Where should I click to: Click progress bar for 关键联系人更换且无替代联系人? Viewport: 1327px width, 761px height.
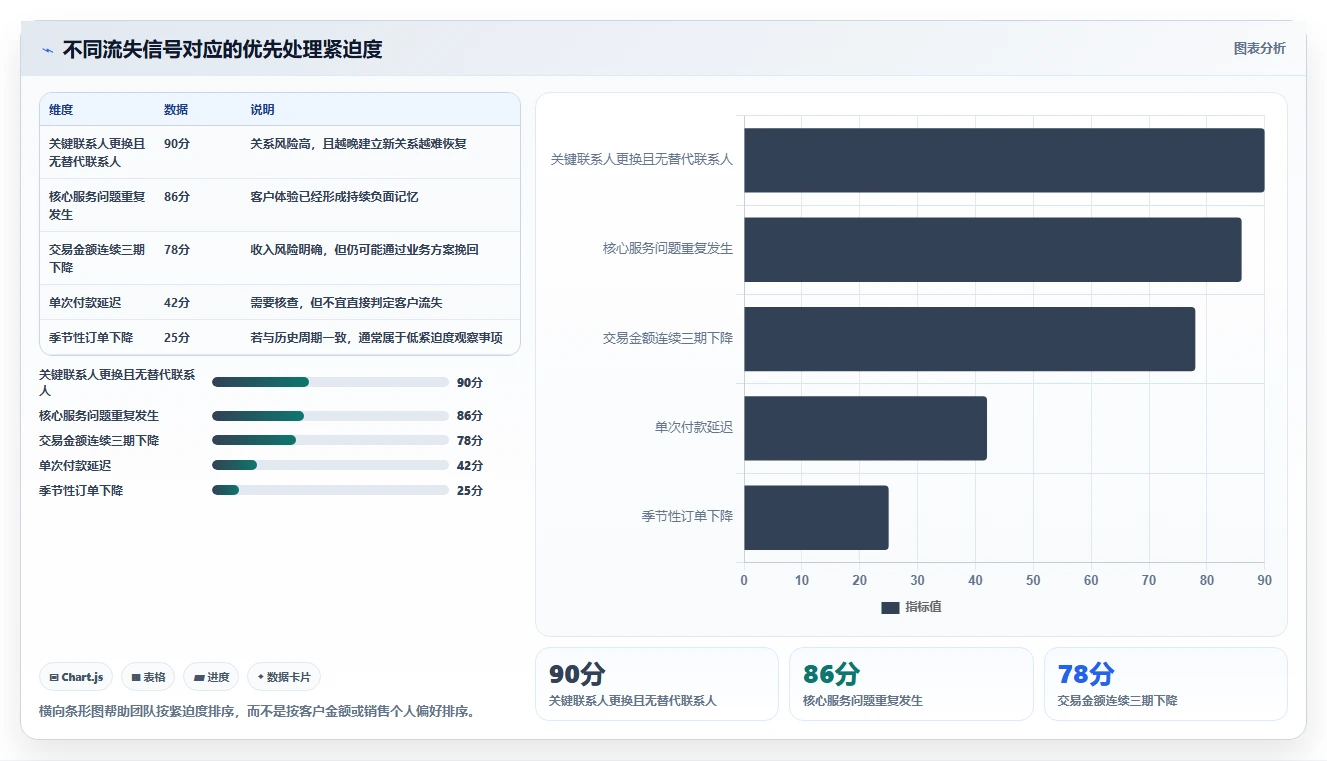330,382
